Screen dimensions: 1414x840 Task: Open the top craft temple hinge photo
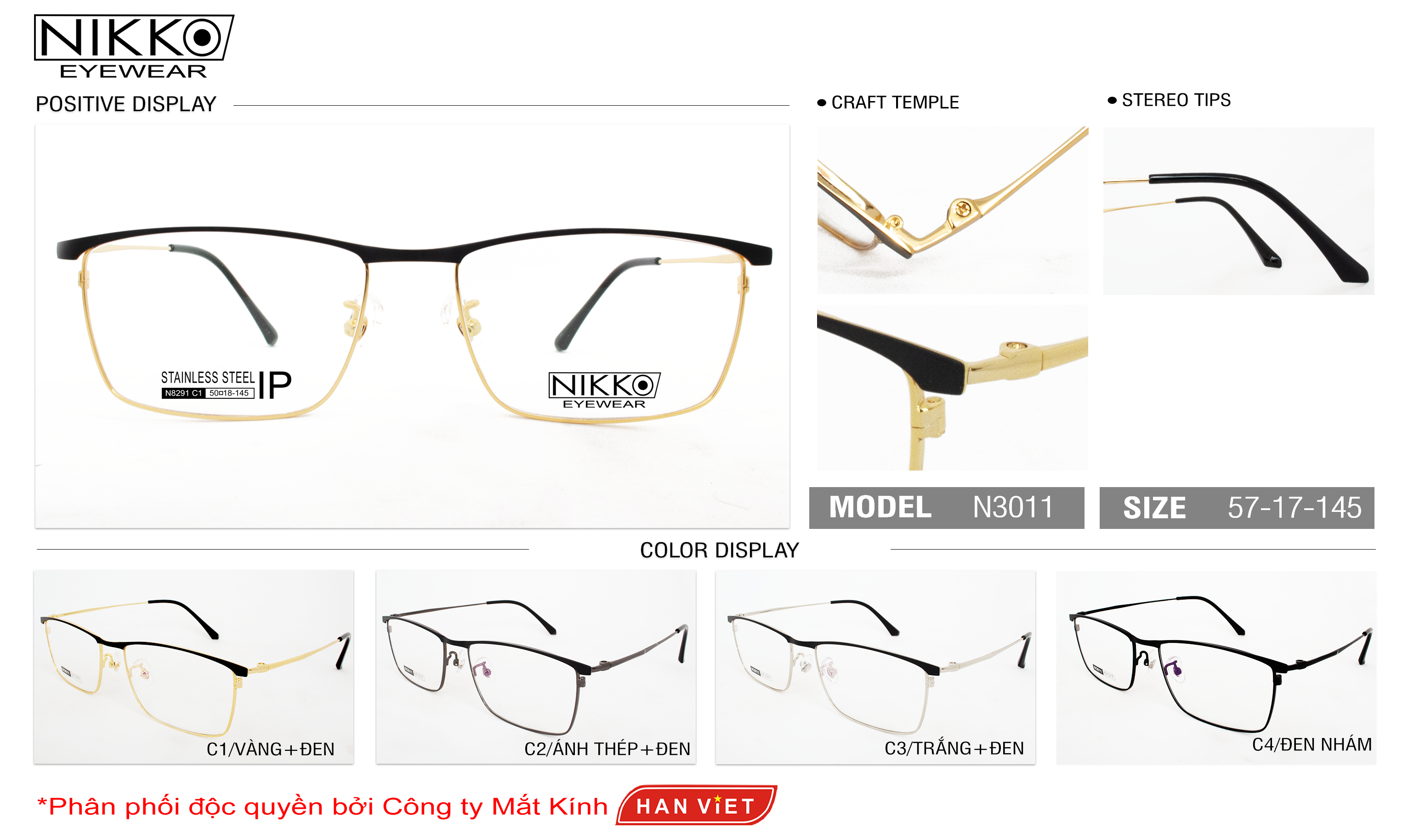pos(952,210)
